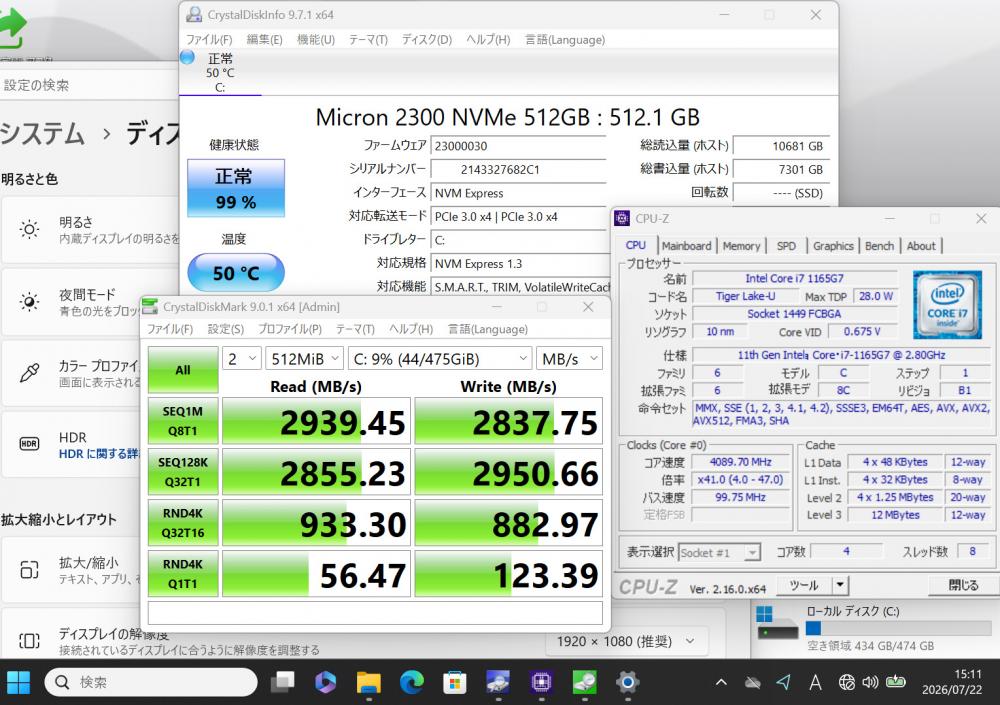Launch Copilot from the taskbar
This screenshot has width=1000, height=705.
pyautogui.click(x=325, y=682)
